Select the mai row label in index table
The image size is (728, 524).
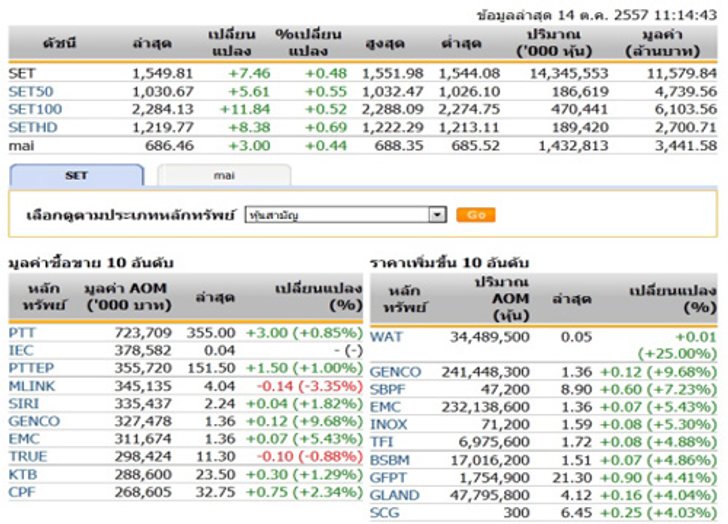(21, 146)
